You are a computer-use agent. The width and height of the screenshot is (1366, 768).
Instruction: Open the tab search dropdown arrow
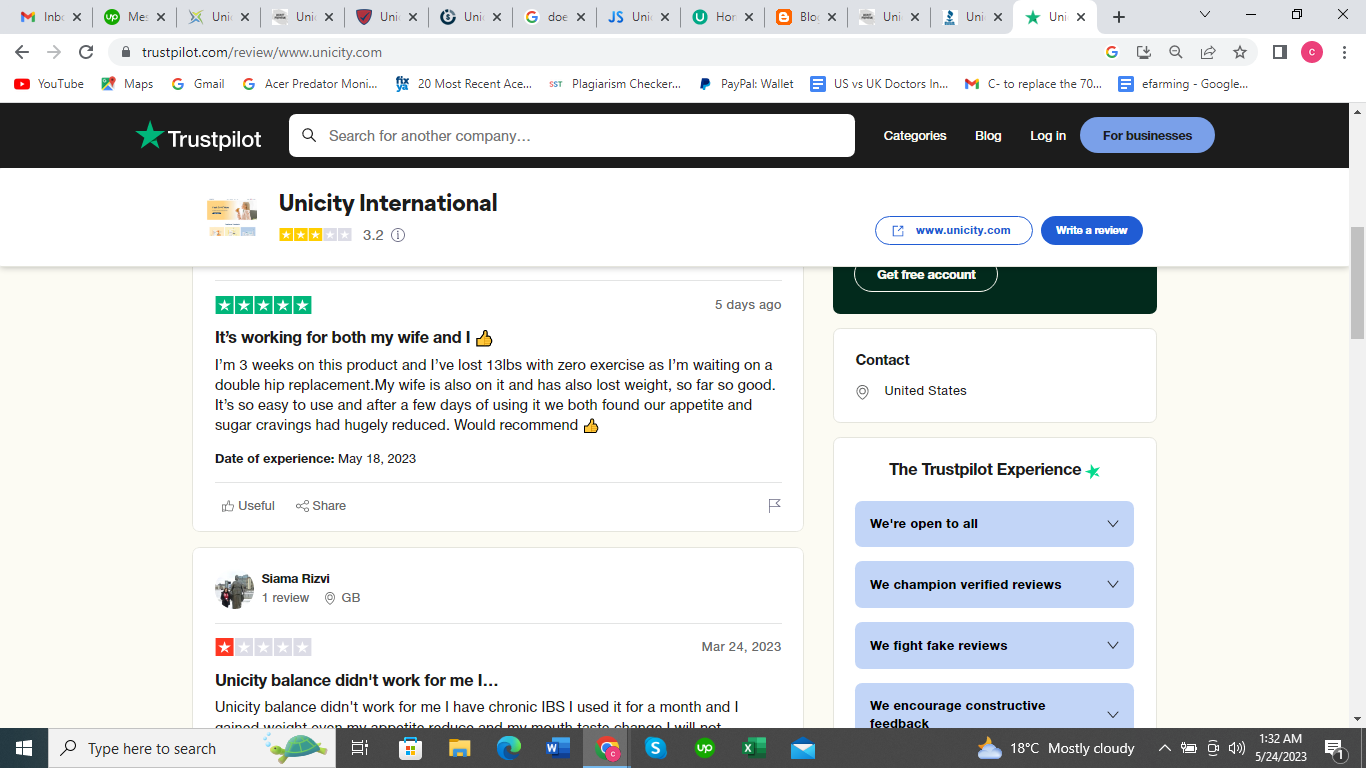click(x=1205, y=15)
